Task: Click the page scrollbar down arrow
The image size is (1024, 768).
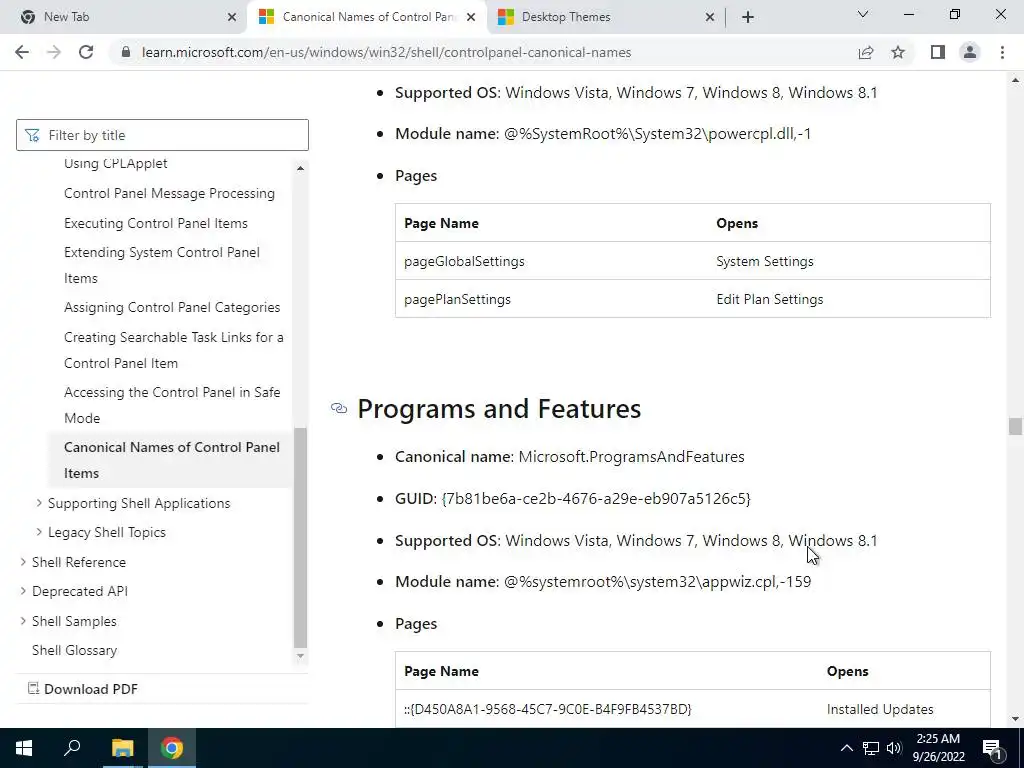Action: (1015, 719)
